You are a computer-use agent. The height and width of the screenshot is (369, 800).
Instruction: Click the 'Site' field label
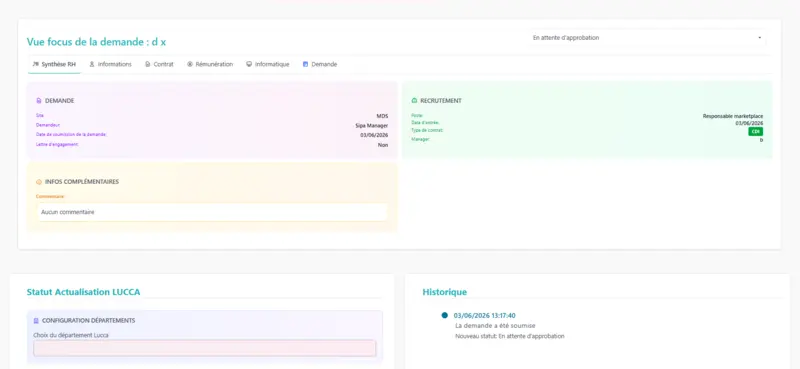click(40, 116)
